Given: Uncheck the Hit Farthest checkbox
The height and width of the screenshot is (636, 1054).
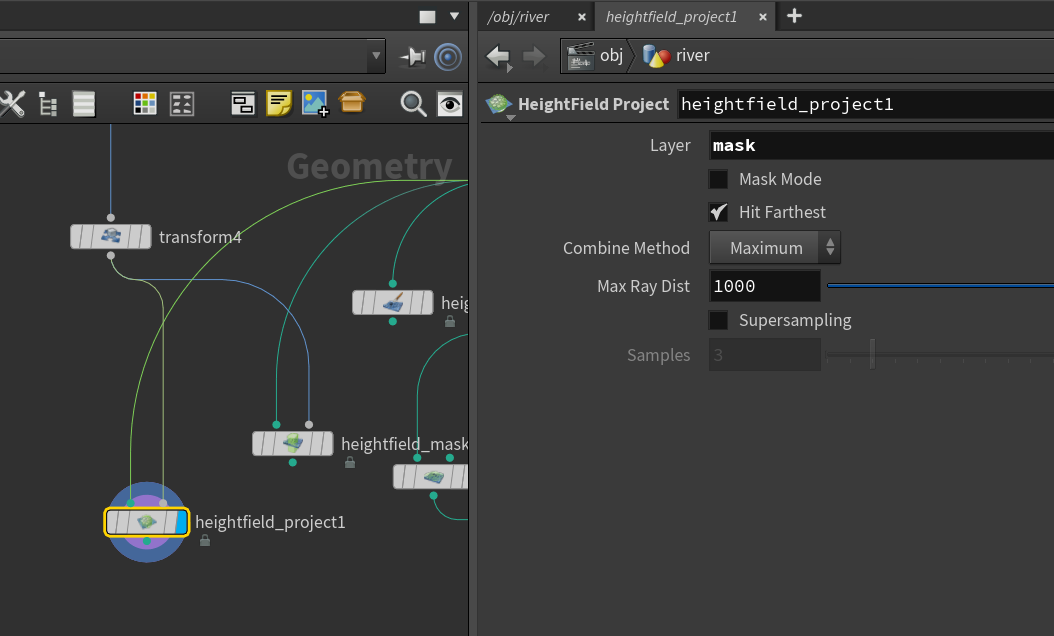Looking at the screenshot, I should click(719, 212).
